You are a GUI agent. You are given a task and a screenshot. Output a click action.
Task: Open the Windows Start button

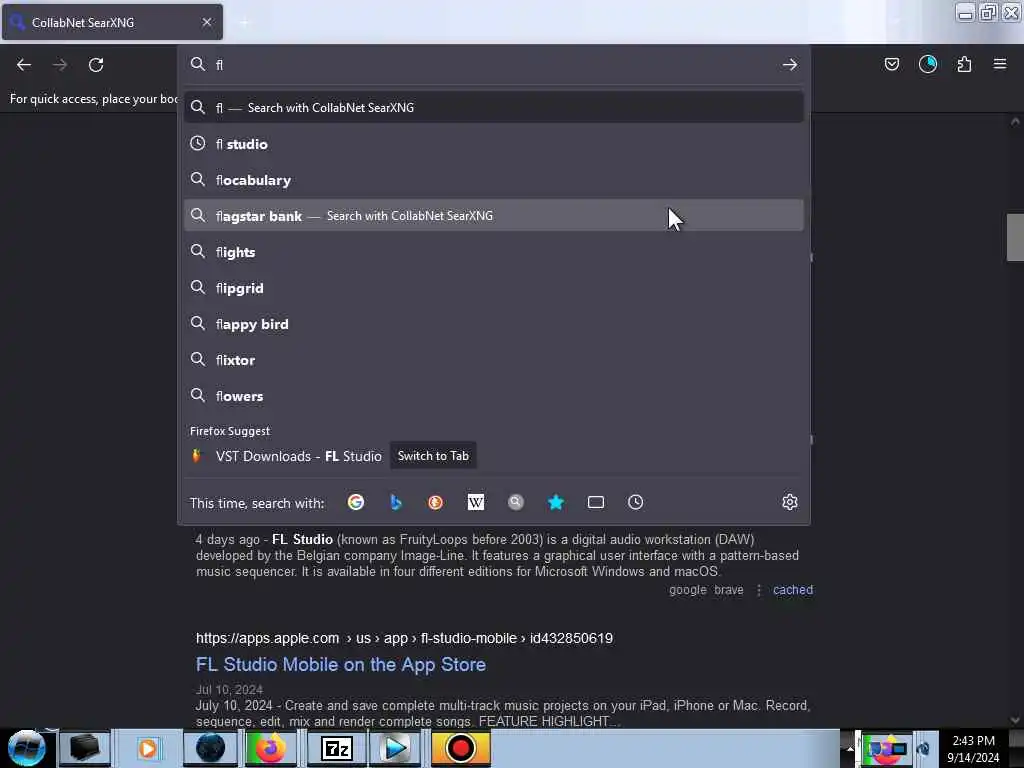26,748
